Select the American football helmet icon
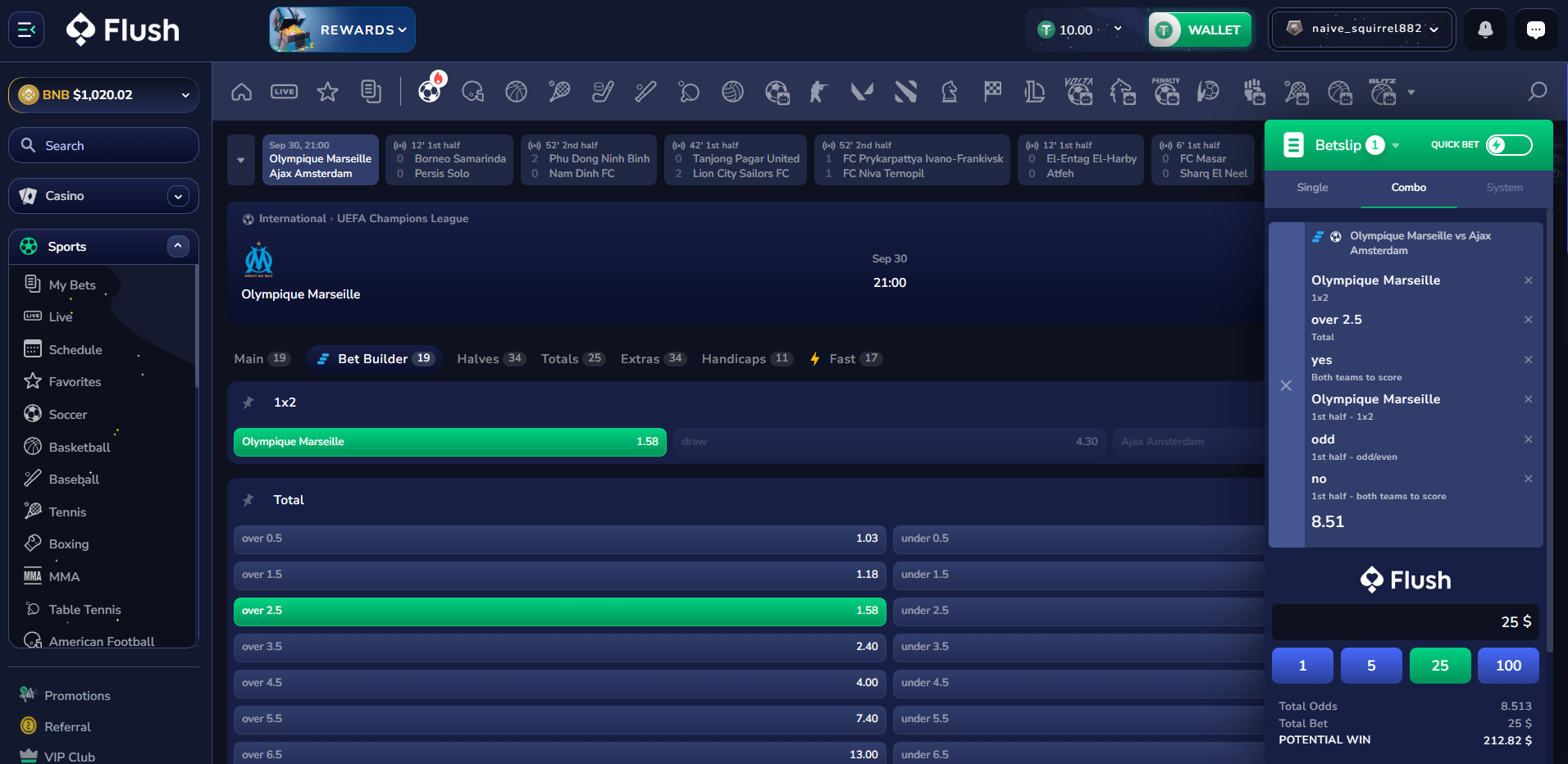 tap(473, 92)
